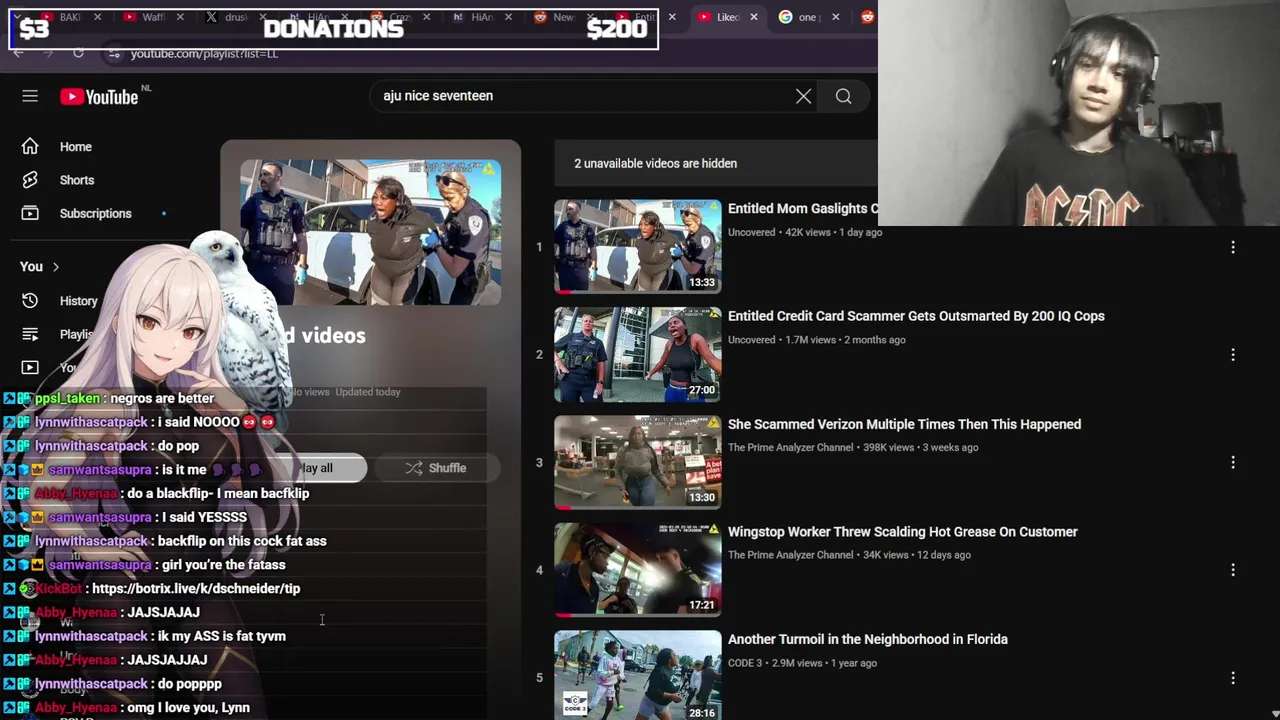Open The Prime Analyzer Channel under Verizon video
Viewport: 1280px width, 720px height.
[x=790, y=448]
